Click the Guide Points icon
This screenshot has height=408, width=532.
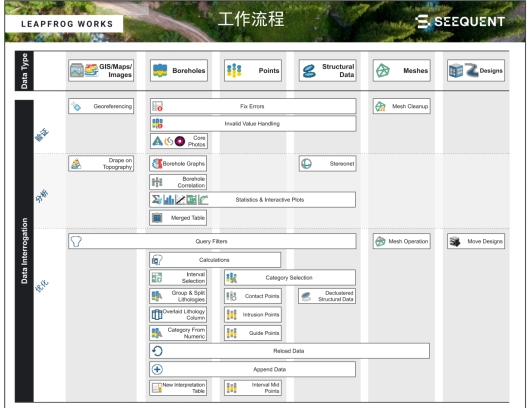(231, 333)
